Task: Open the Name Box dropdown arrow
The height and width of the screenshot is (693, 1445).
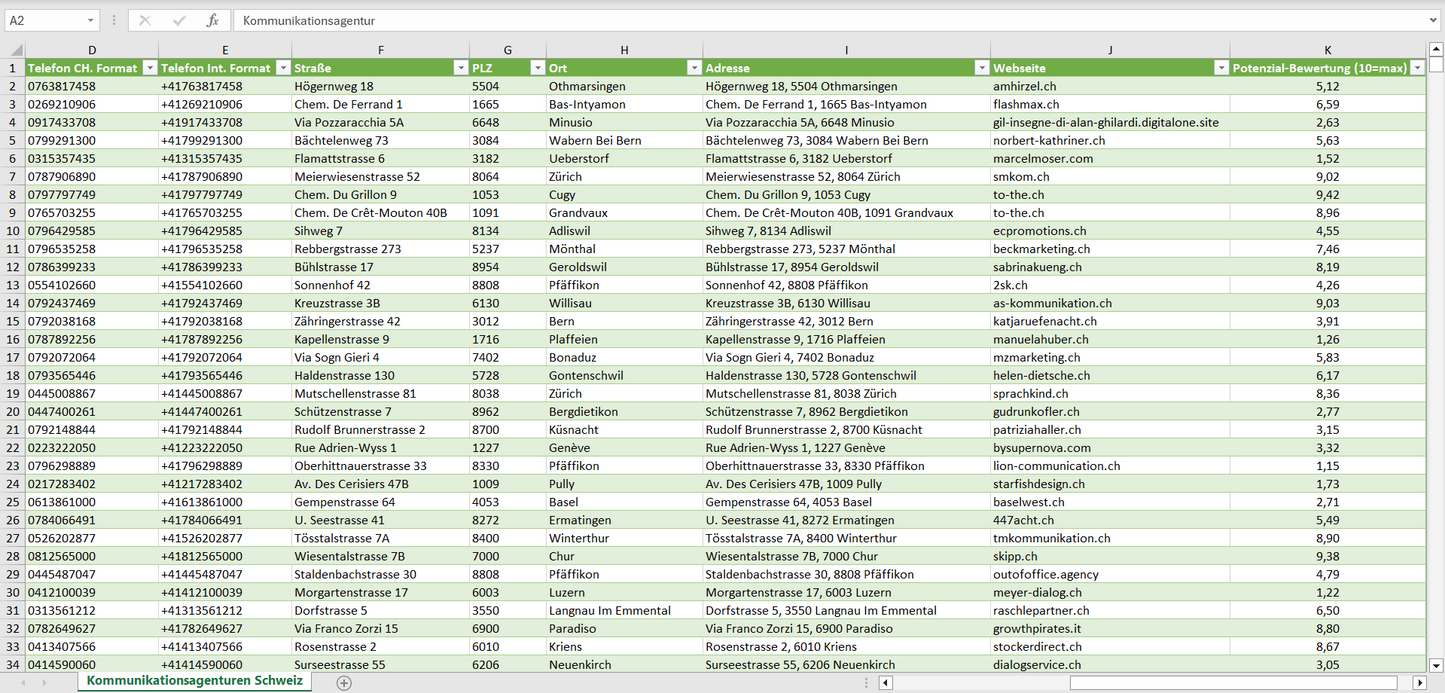Action: coord(90,20)
